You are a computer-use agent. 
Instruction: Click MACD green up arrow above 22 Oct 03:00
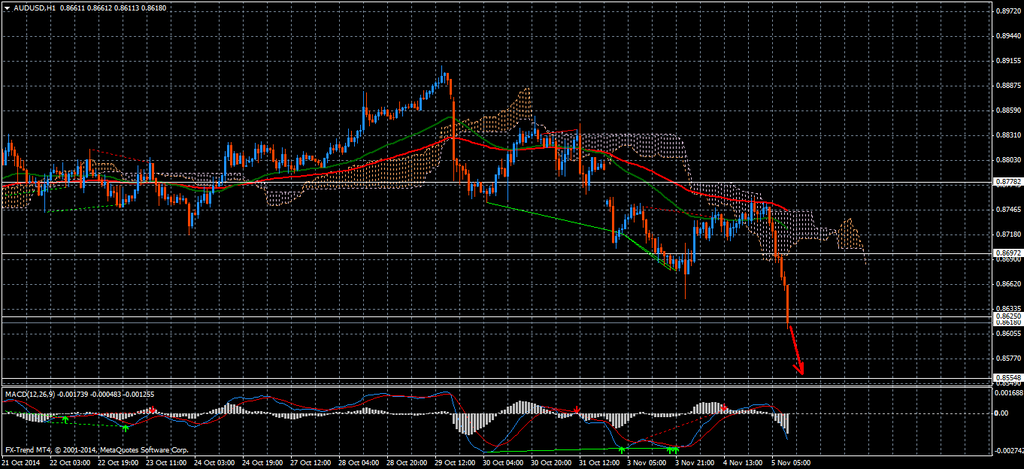click(x=65, y=419)
